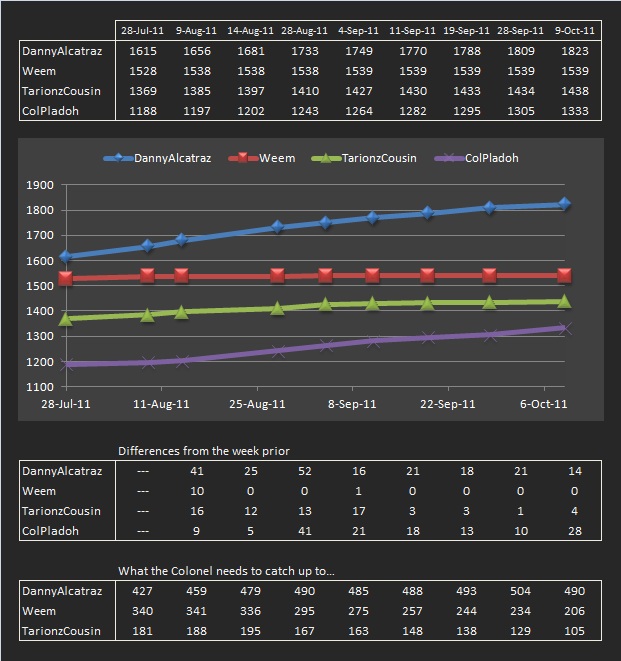621x661 pixels.
Task: Click the catch-up cell showing 206
Action: click(575, 611)
